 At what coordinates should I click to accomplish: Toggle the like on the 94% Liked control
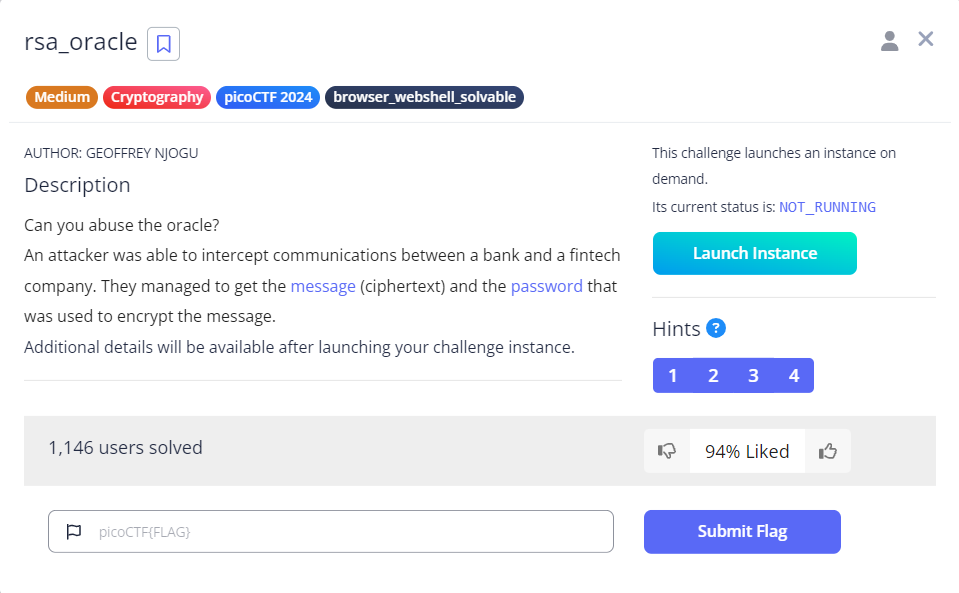click(746, 451)
